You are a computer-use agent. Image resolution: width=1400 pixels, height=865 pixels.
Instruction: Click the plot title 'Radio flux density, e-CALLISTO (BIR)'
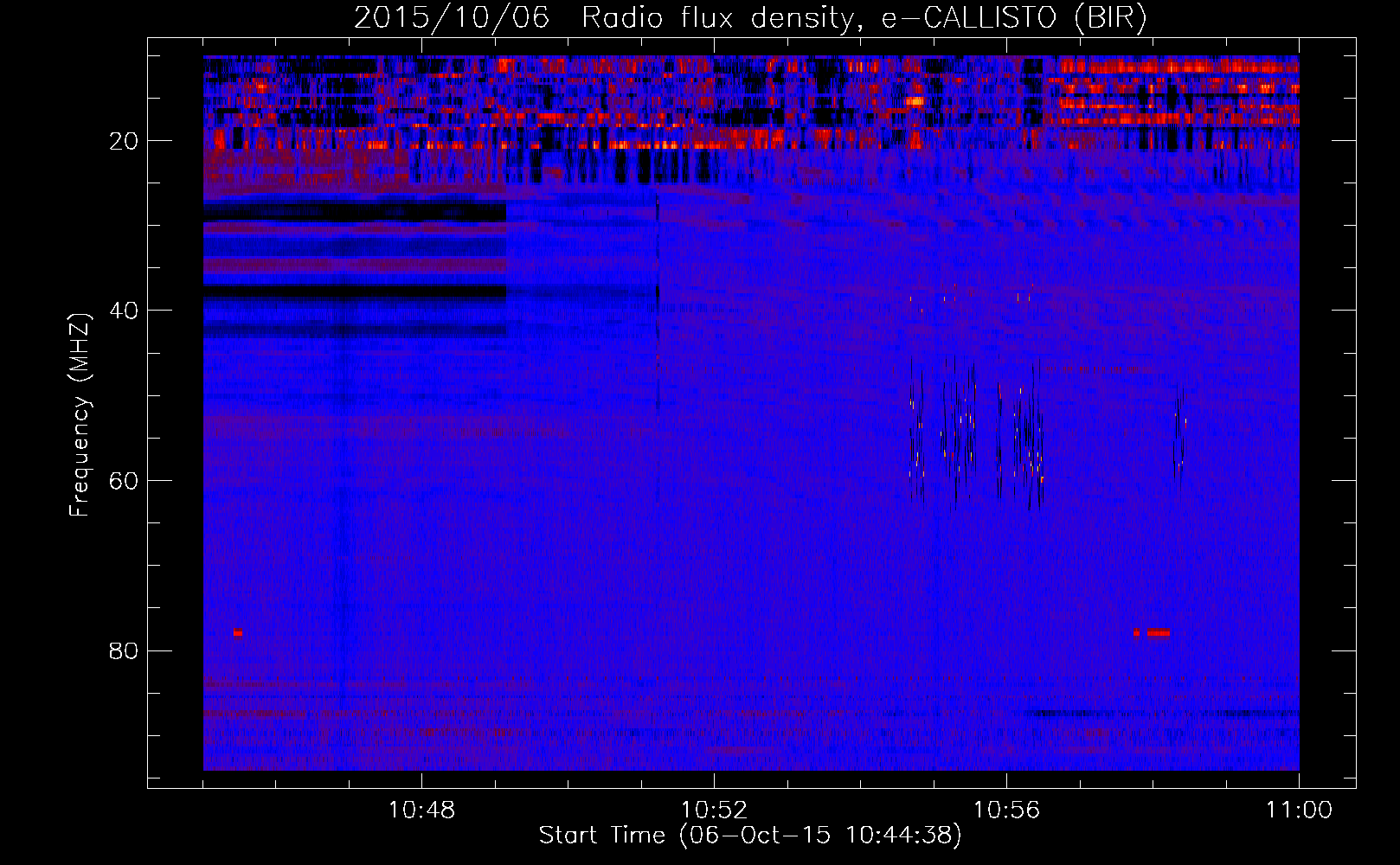[x=864, y=18]
